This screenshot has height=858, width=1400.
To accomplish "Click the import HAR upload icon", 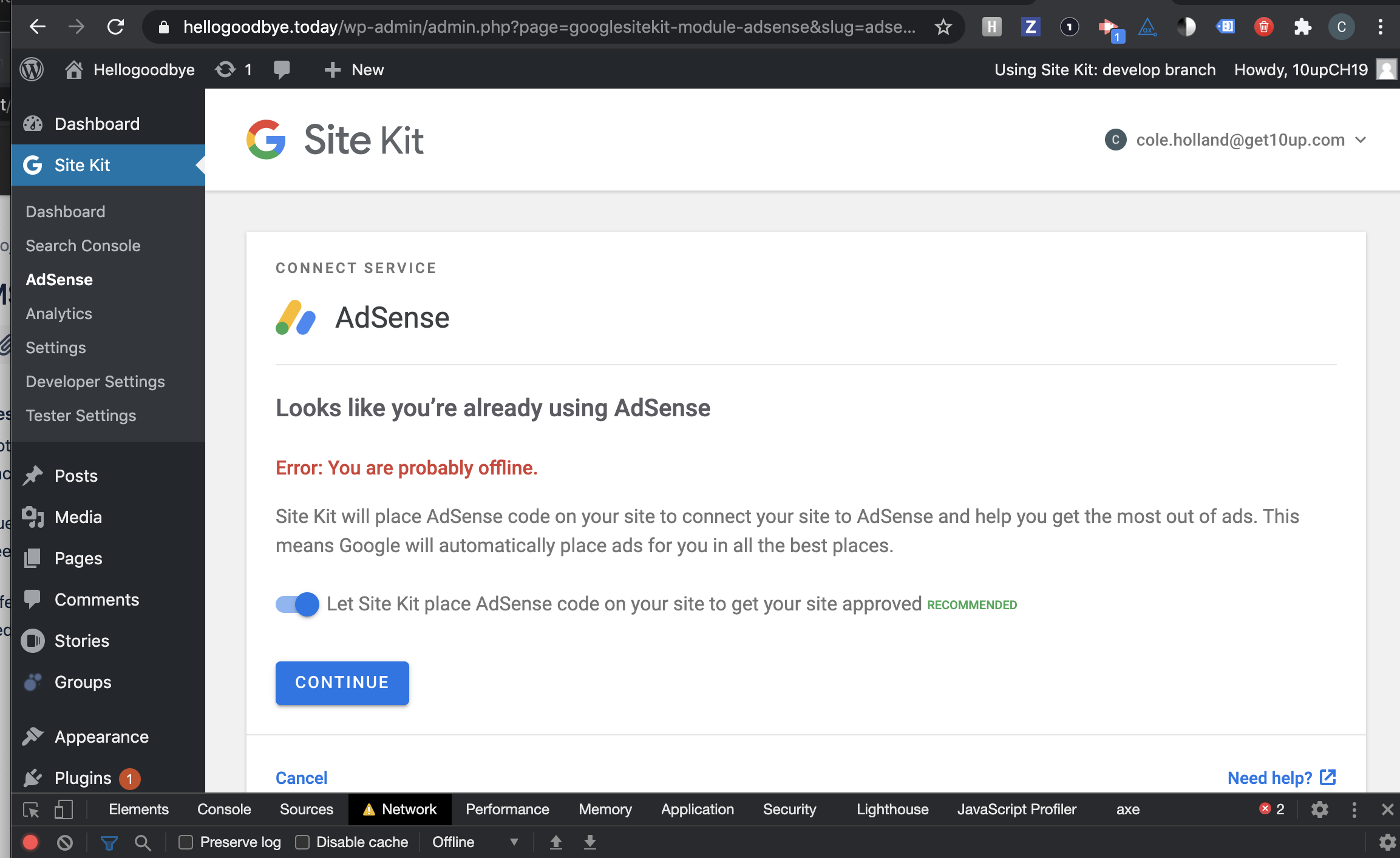I will pos(556,842).
